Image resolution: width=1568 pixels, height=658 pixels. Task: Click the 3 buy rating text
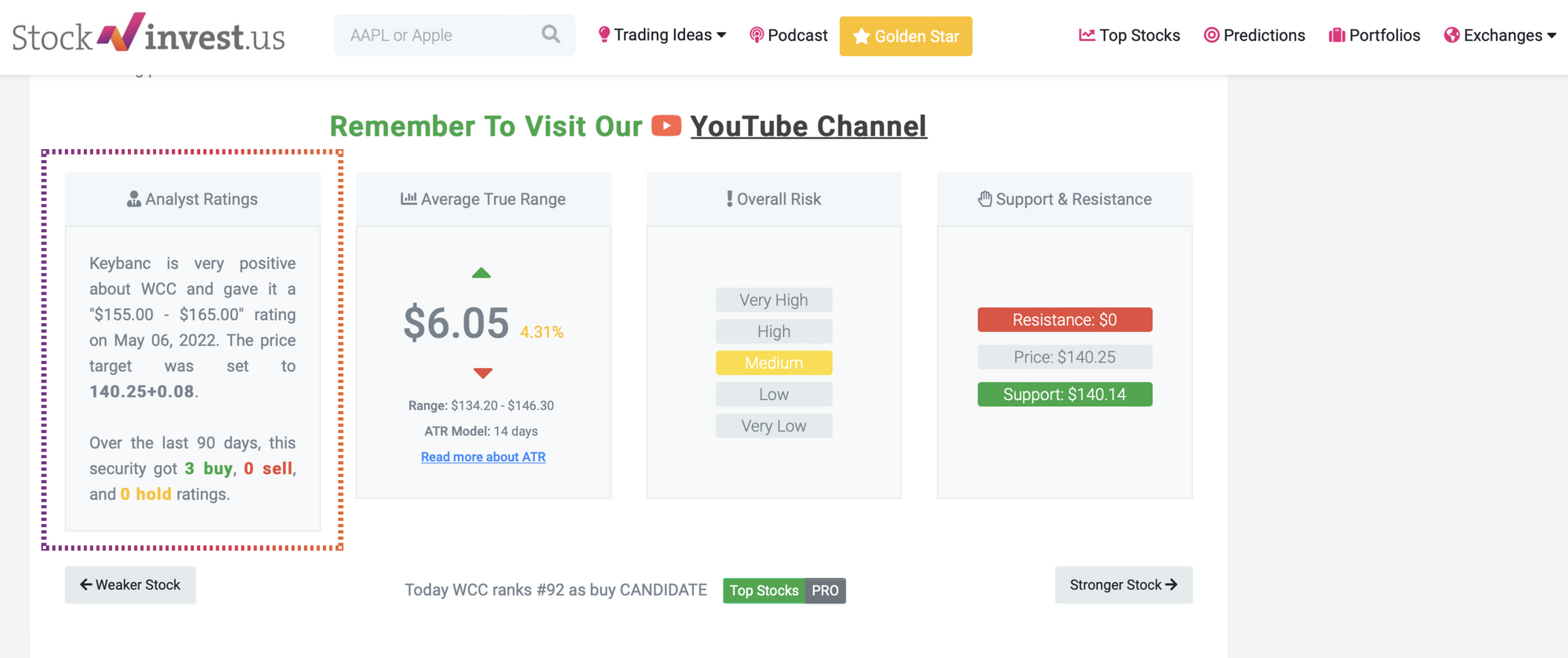[209, 469]
